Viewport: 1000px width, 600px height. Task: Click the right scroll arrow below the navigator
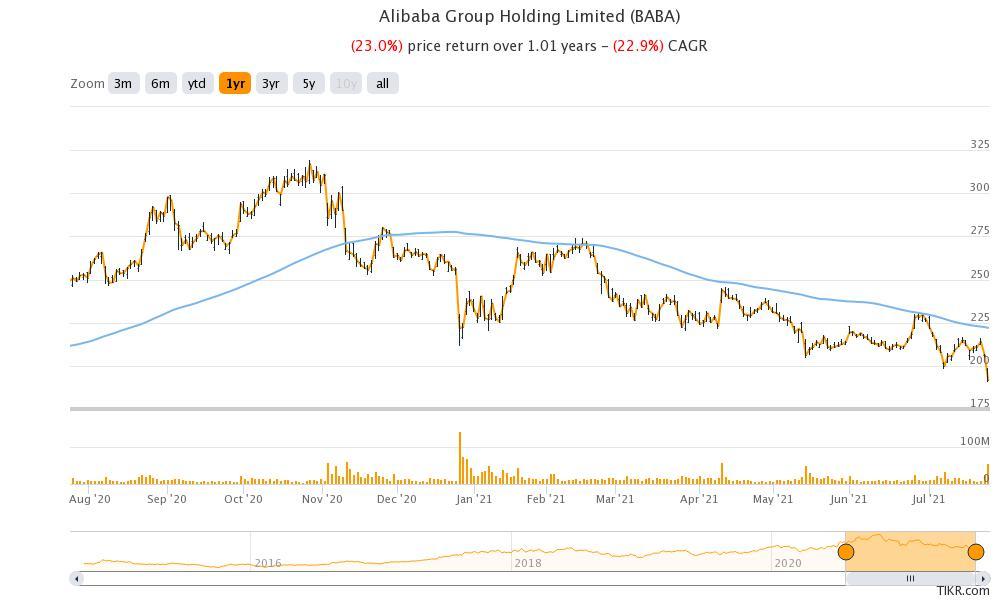(x=985, y=578)
